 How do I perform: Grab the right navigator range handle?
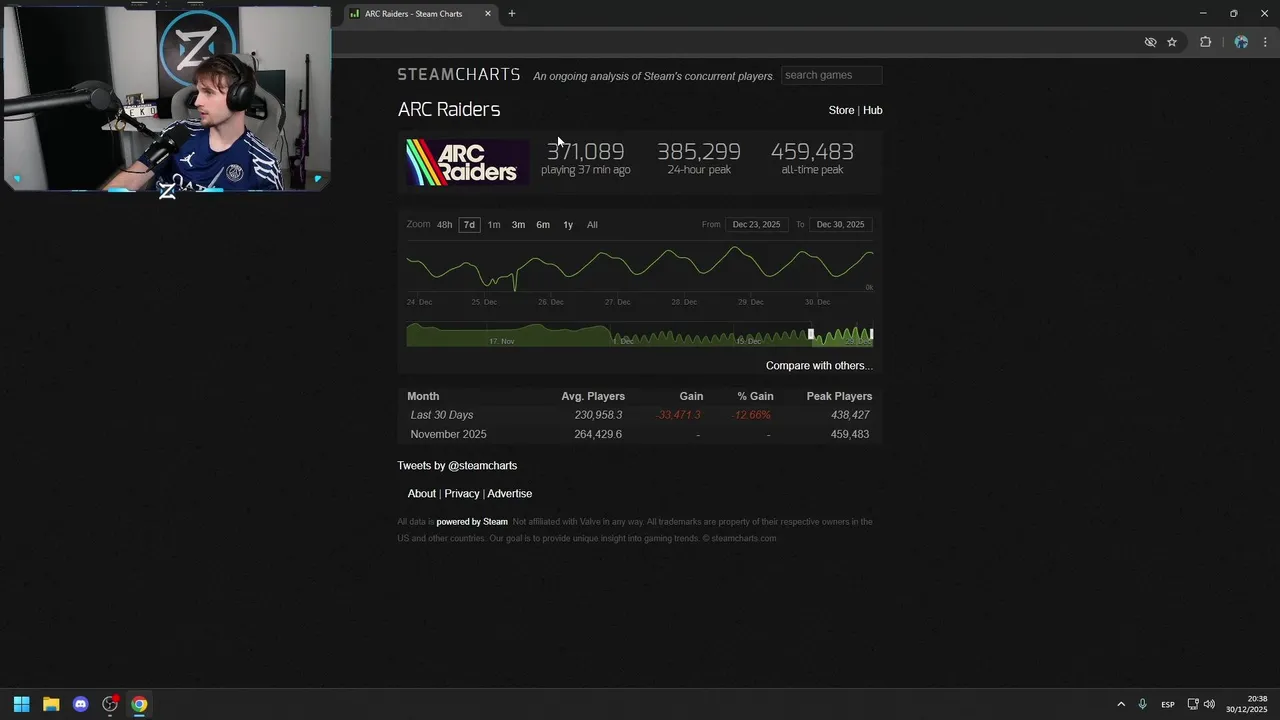click(872, 334)
